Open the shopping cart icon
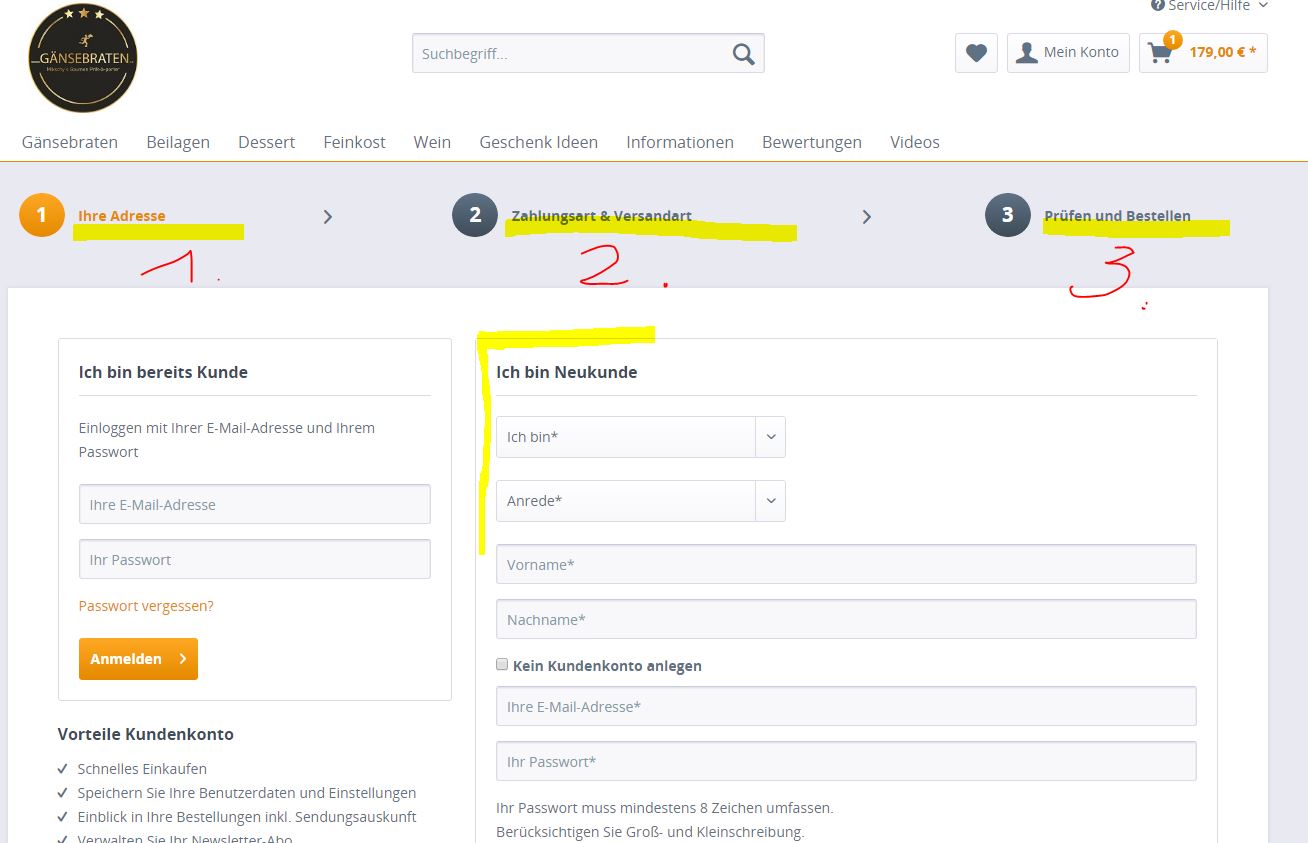Image resolution: width=1308 pixels, height=843 pixels. click(1161, 53)
